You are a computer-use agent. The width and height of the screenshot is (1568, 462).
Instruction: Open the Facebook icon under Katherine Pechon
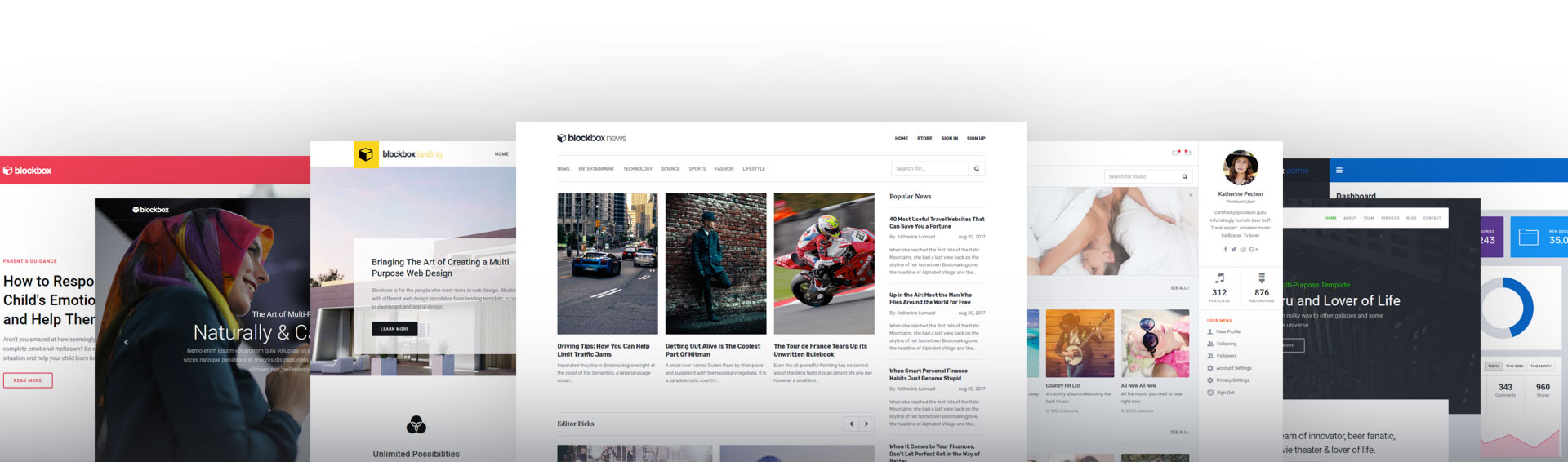coord(1224,249)
